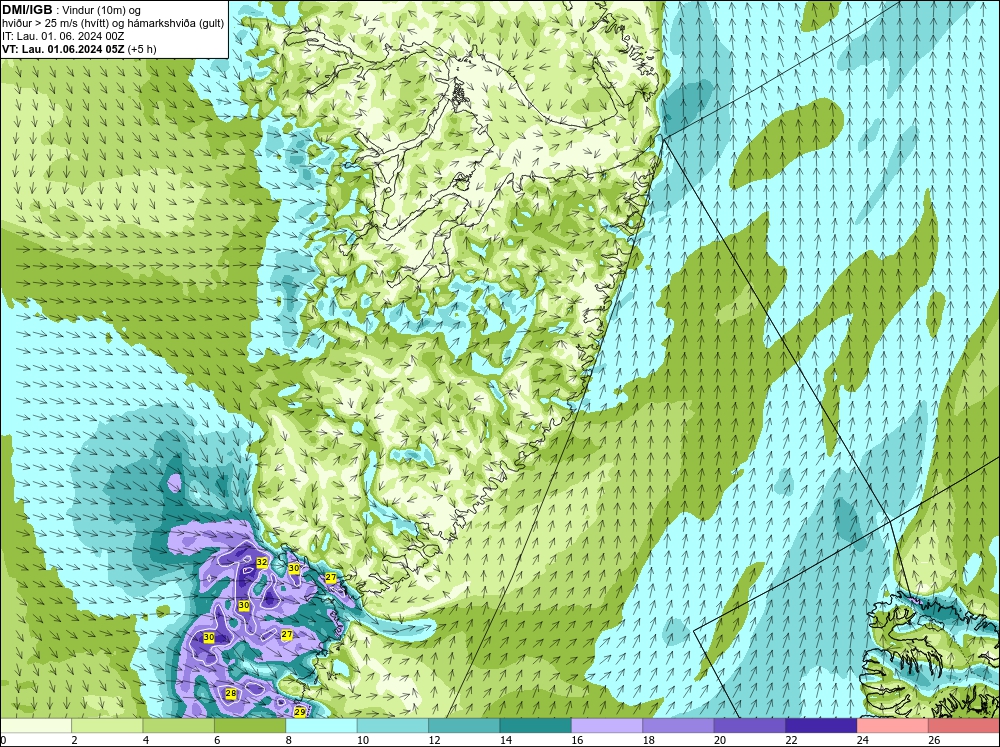Click the colorbar tick label 6
Screen dimensions: 1000x747
click(x=217, y=740)
